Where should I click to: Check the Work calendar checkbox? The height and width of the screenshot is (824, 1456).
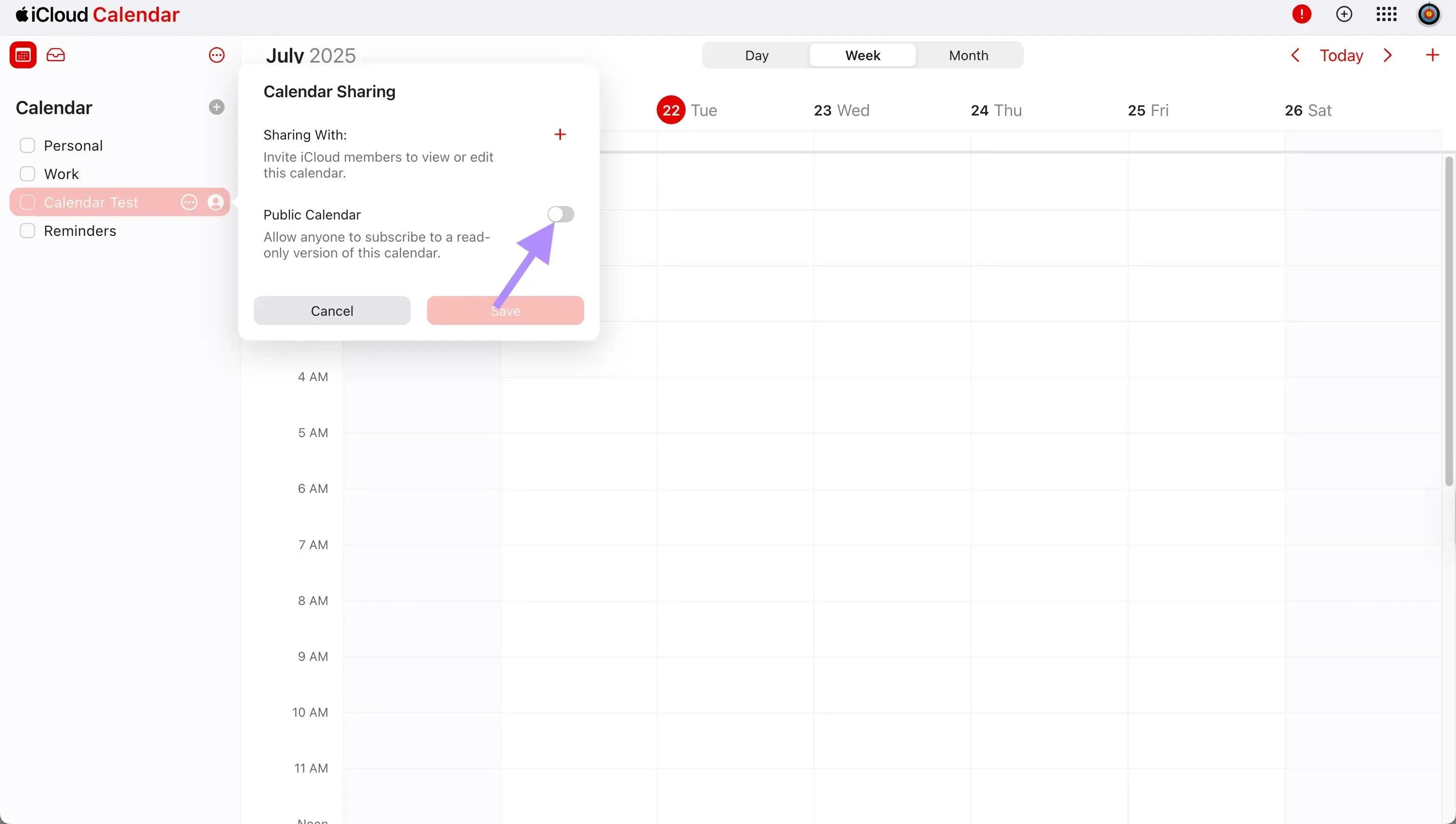[x=28, y=174]
